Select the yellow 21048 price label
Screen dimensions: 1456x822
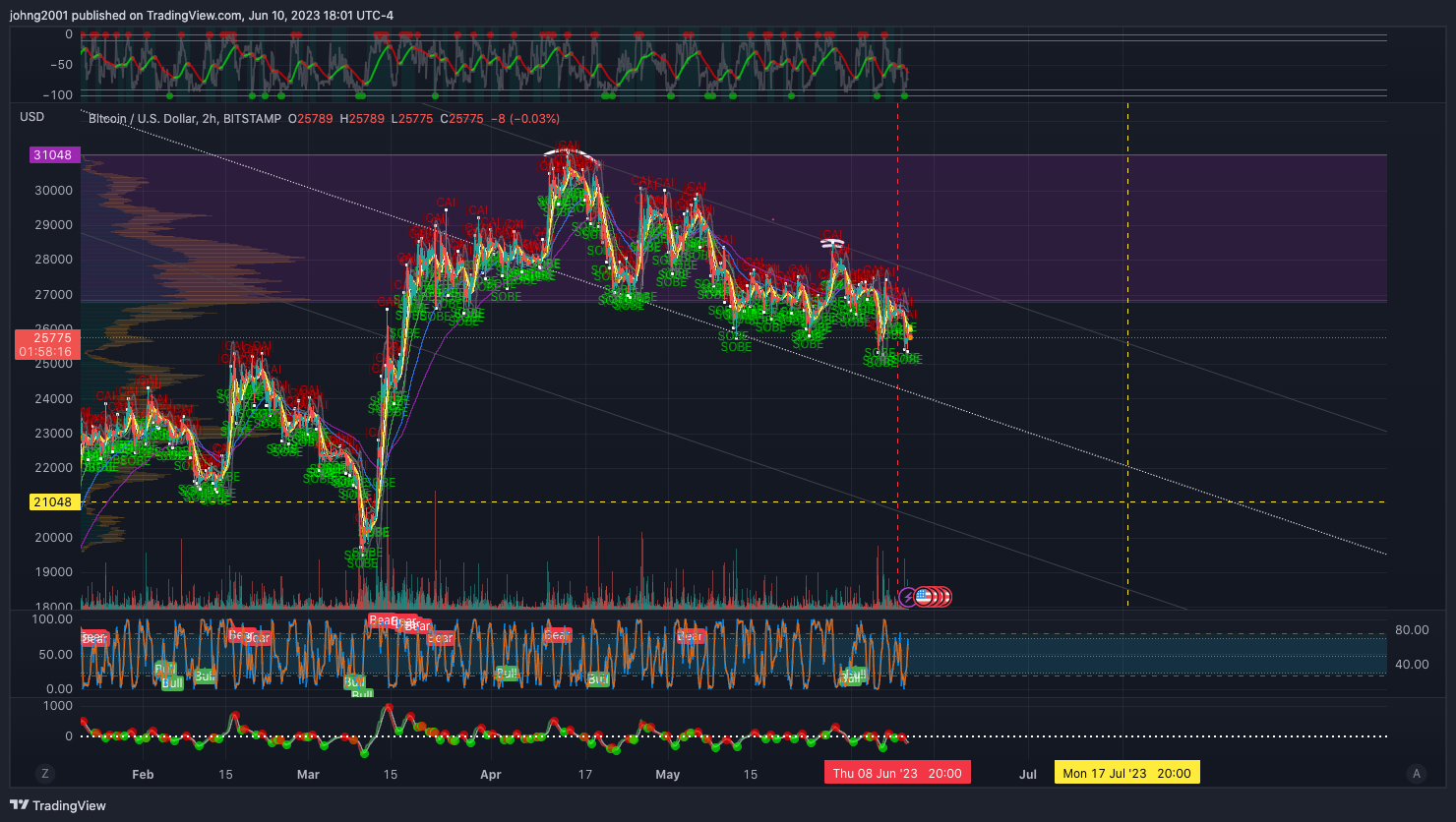tap(53, 502)
